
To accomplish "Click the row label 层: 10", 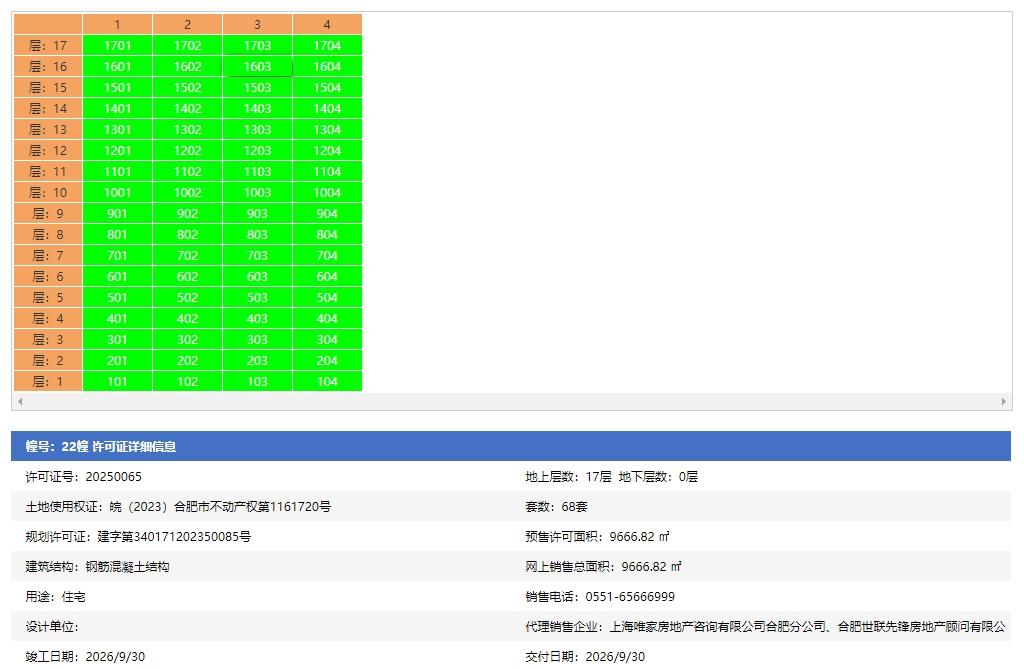I will tap(48, 192).
